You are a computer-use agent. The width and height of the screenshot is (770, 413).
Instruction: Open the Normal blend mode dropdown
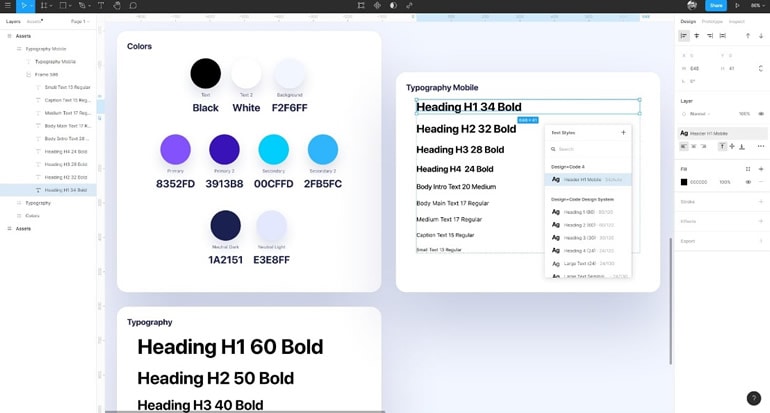click(x=699, y=113)
